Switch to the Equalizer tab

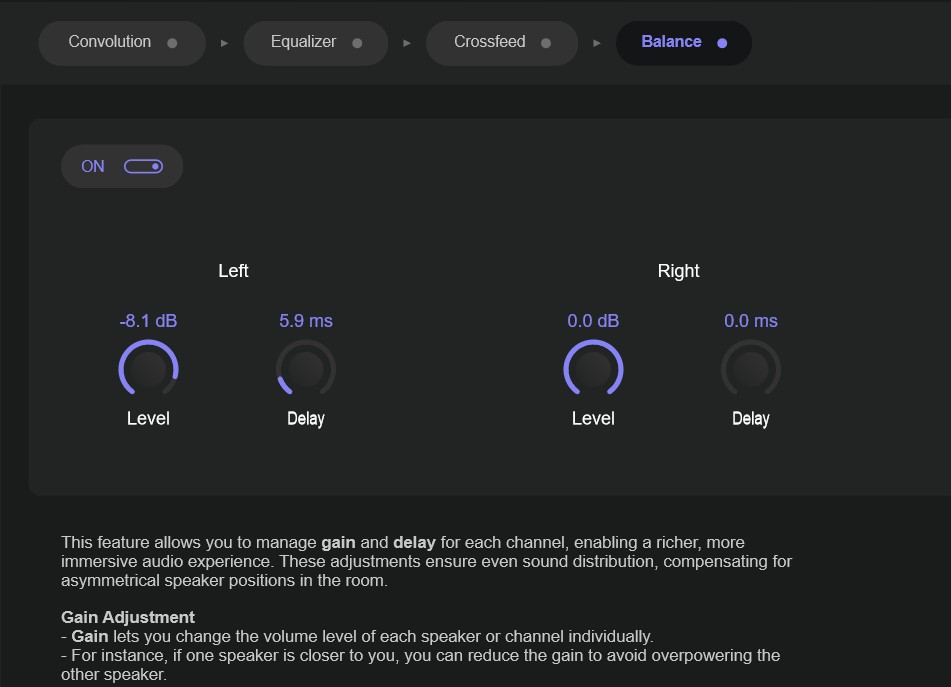tap(304, 42)
